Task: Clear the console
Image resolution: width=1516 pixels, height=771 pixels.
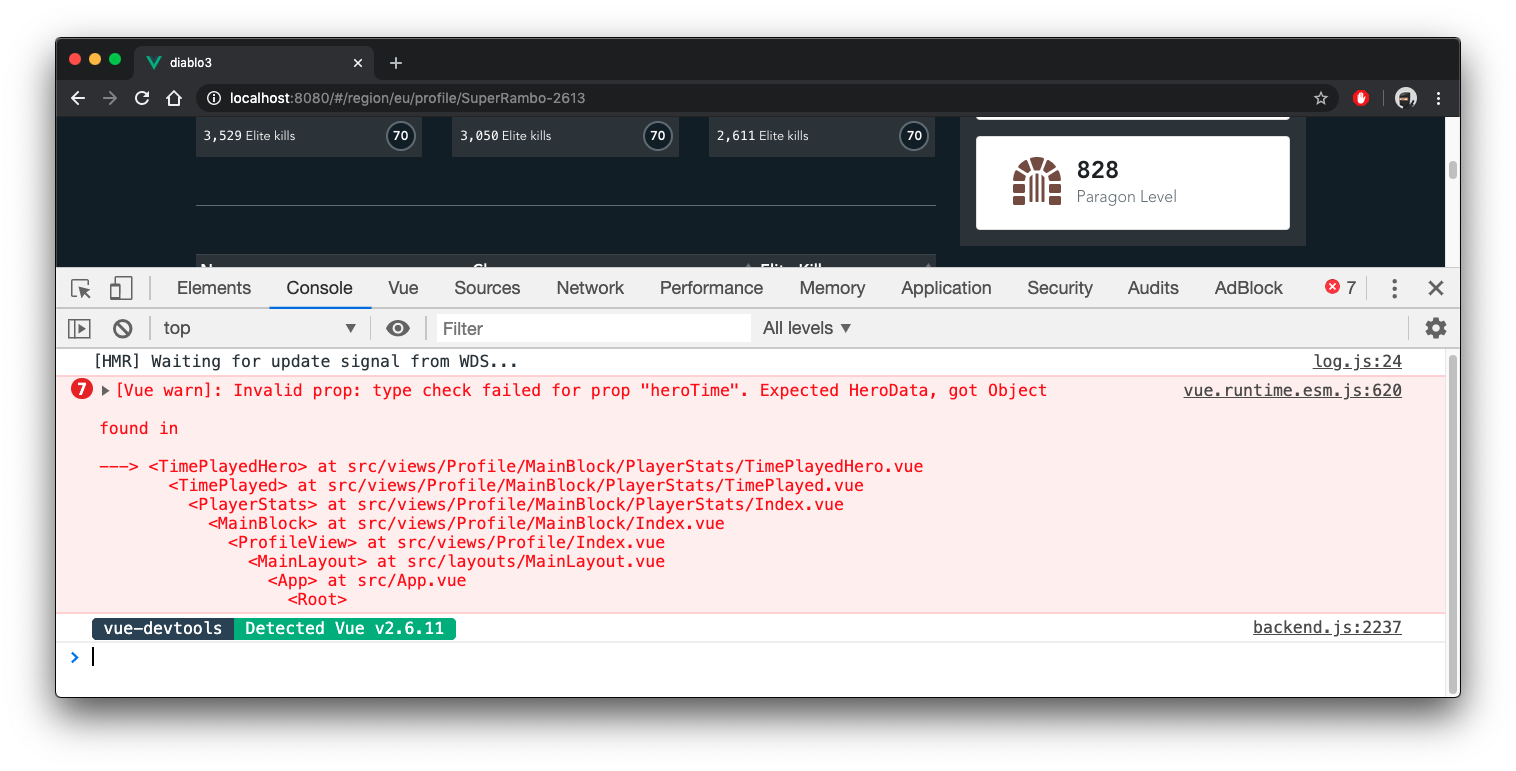Action: 122,328
